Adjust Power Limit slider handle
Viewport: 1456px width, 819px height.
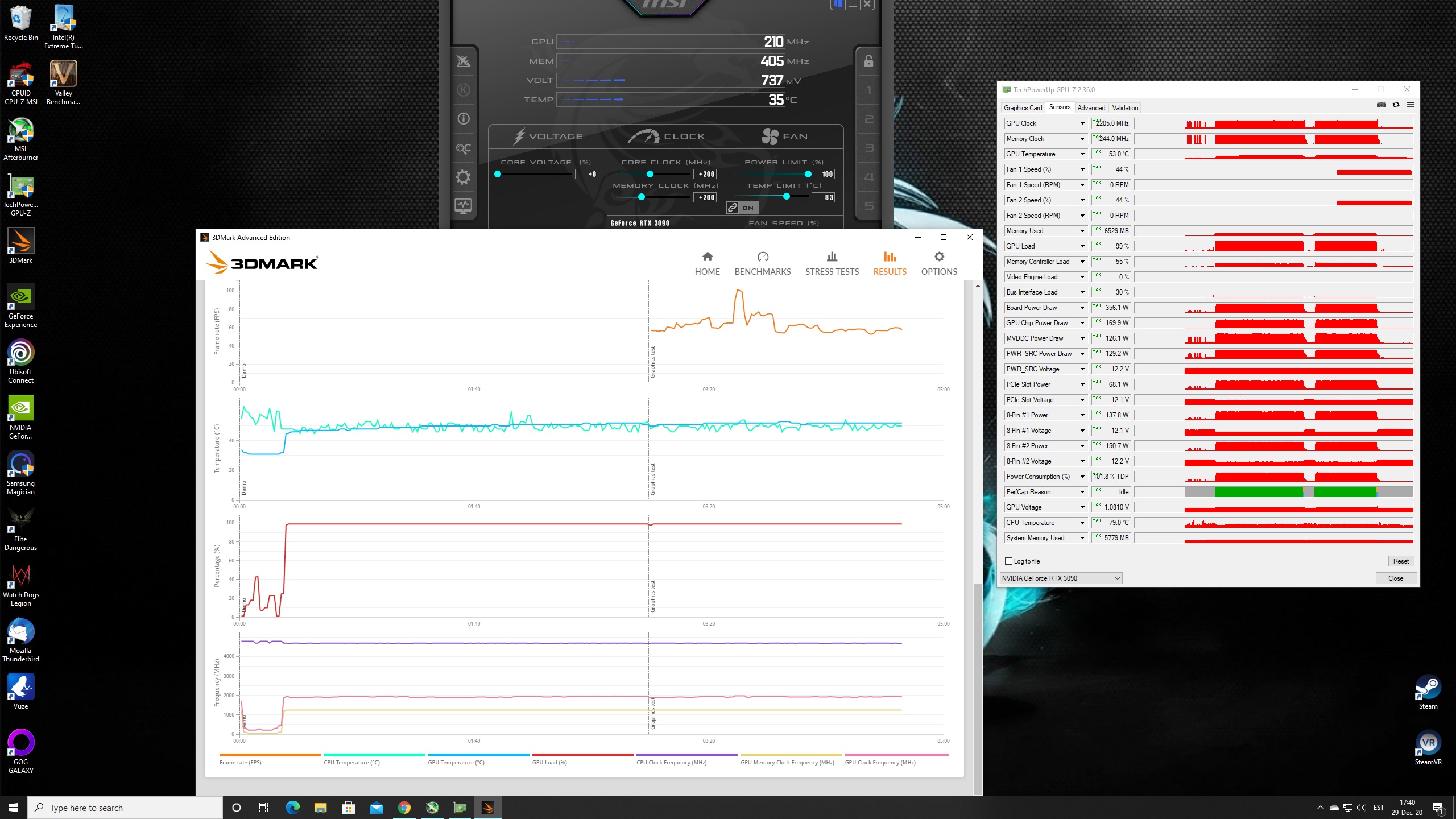click(808, 174)
